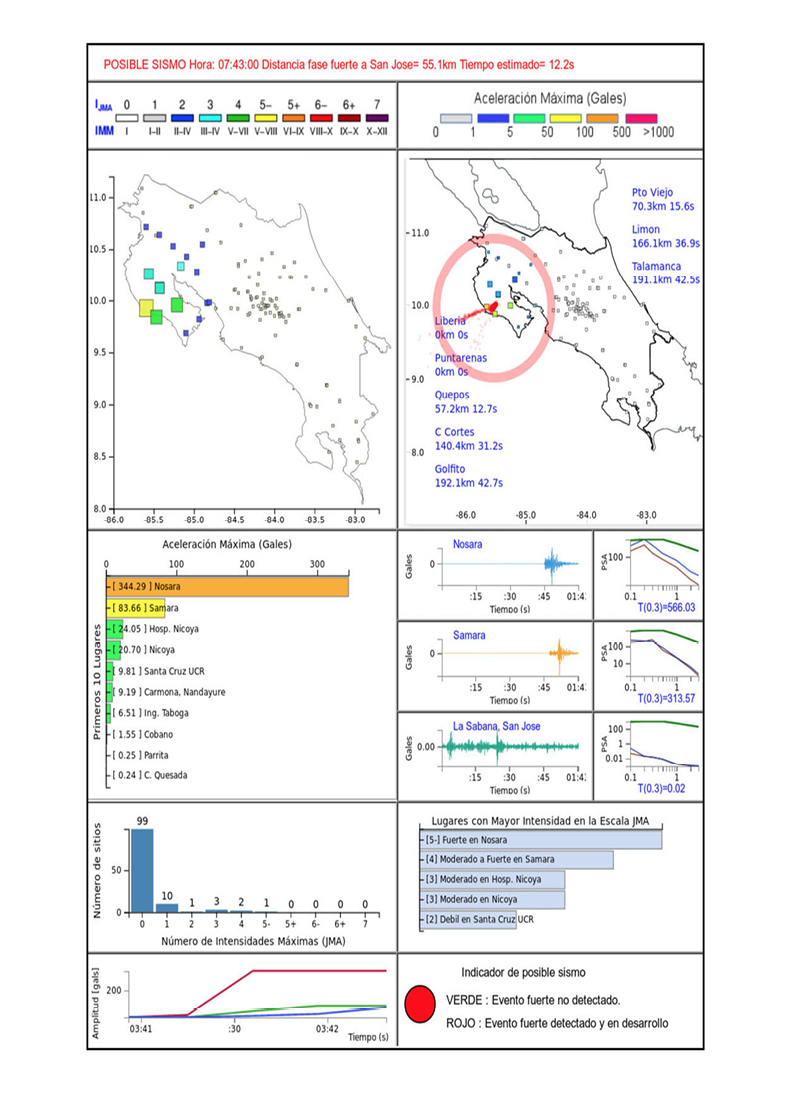Click the histogram bar labeled 99
799x1099 pixels.
(142, 871)
